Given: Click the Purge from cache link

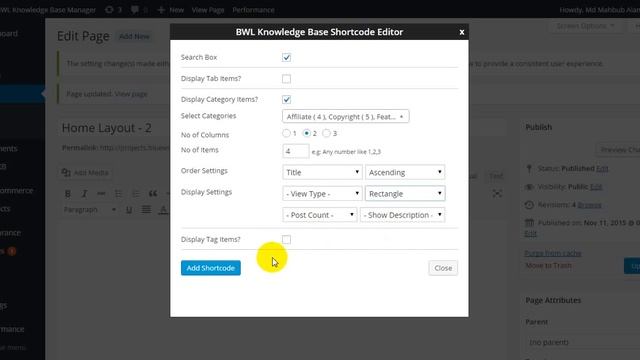Looking at the screenshot, I should click(553, 253).
